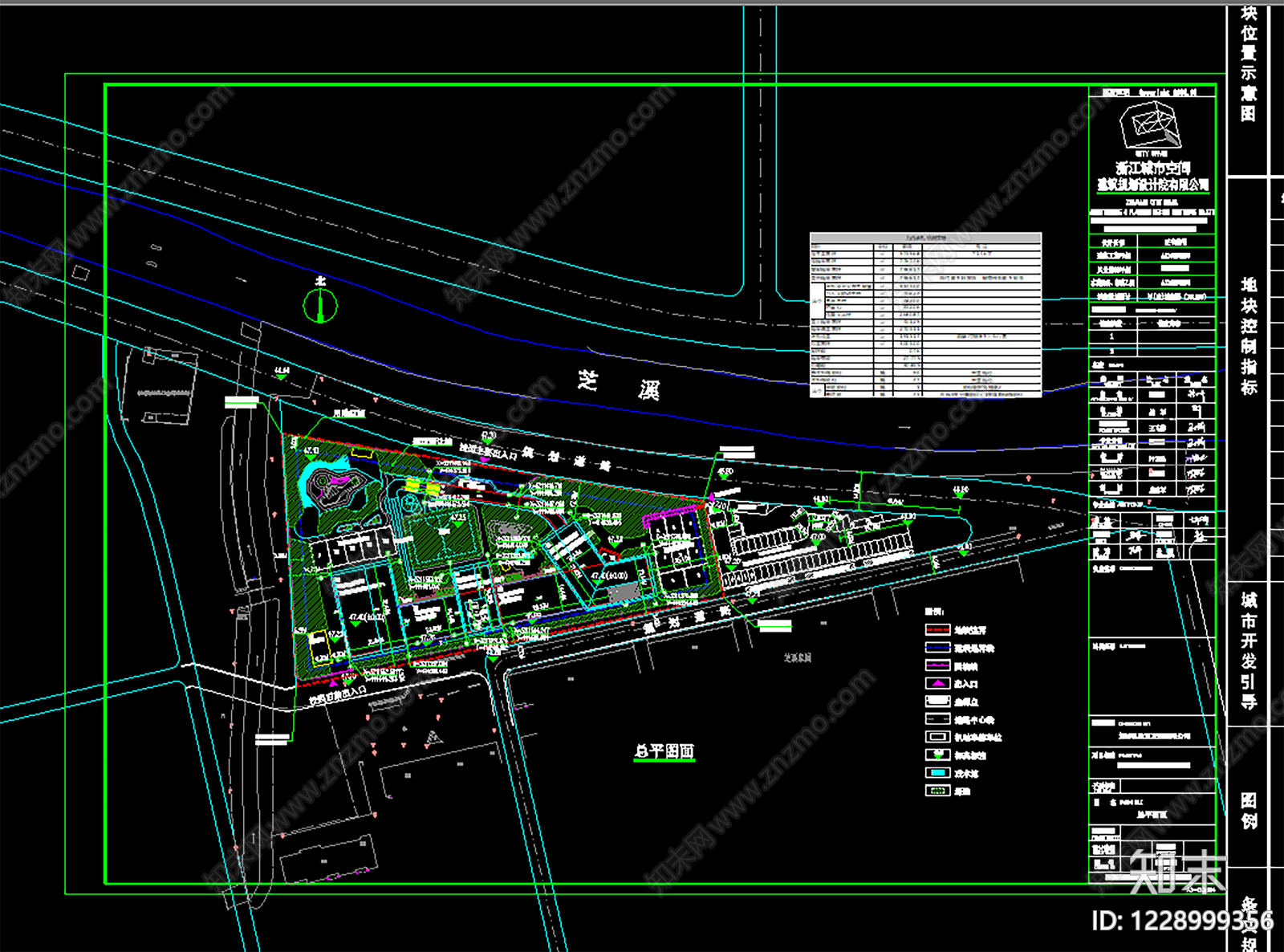The image size is (1284, 952).
Task: Select the white technical indicators table
Action: pyautogui.click(x=925, y=315)
